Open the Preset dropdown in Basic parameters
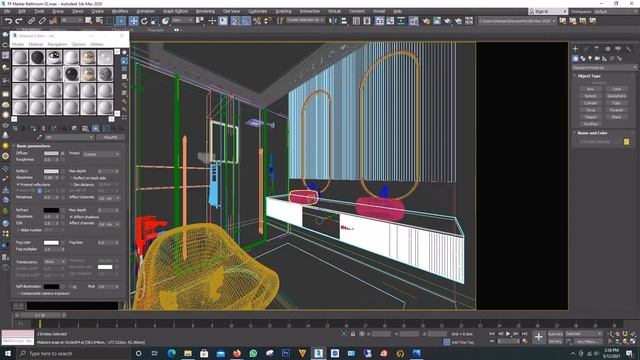The height and width of the screenshot is (360, 640). tap(101, 154)
